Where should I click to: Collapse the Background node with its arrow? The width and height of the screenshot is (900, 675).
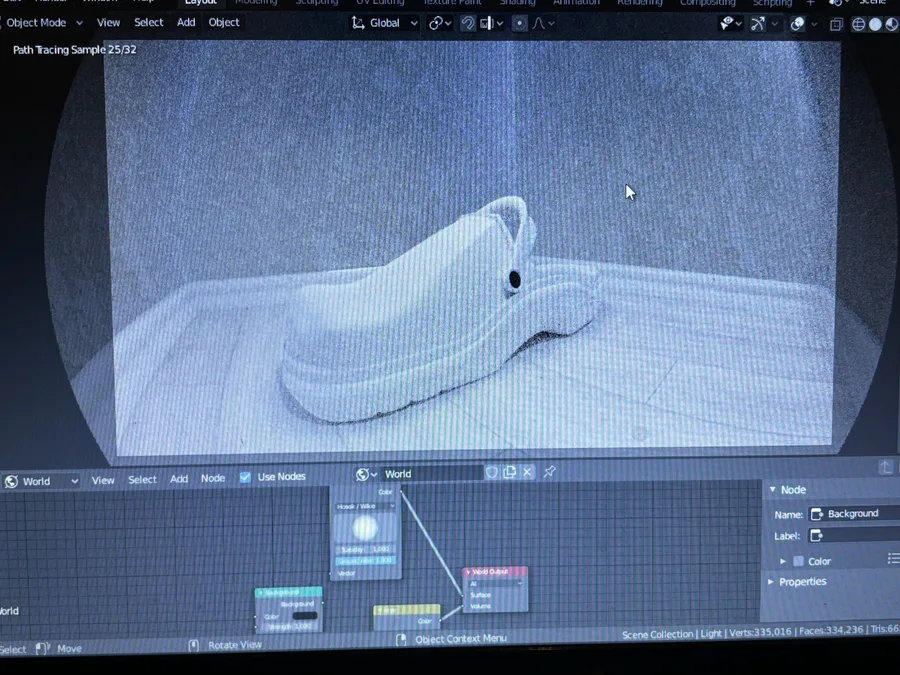tap(261, 592)
